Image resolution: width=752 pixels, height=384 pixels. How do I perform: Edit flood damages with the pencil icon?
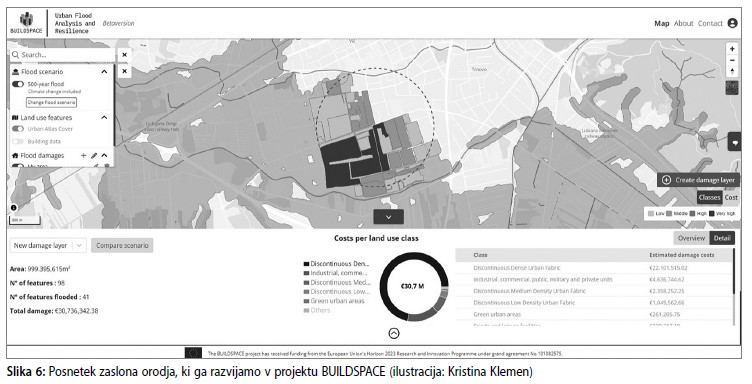coord(94,155)
